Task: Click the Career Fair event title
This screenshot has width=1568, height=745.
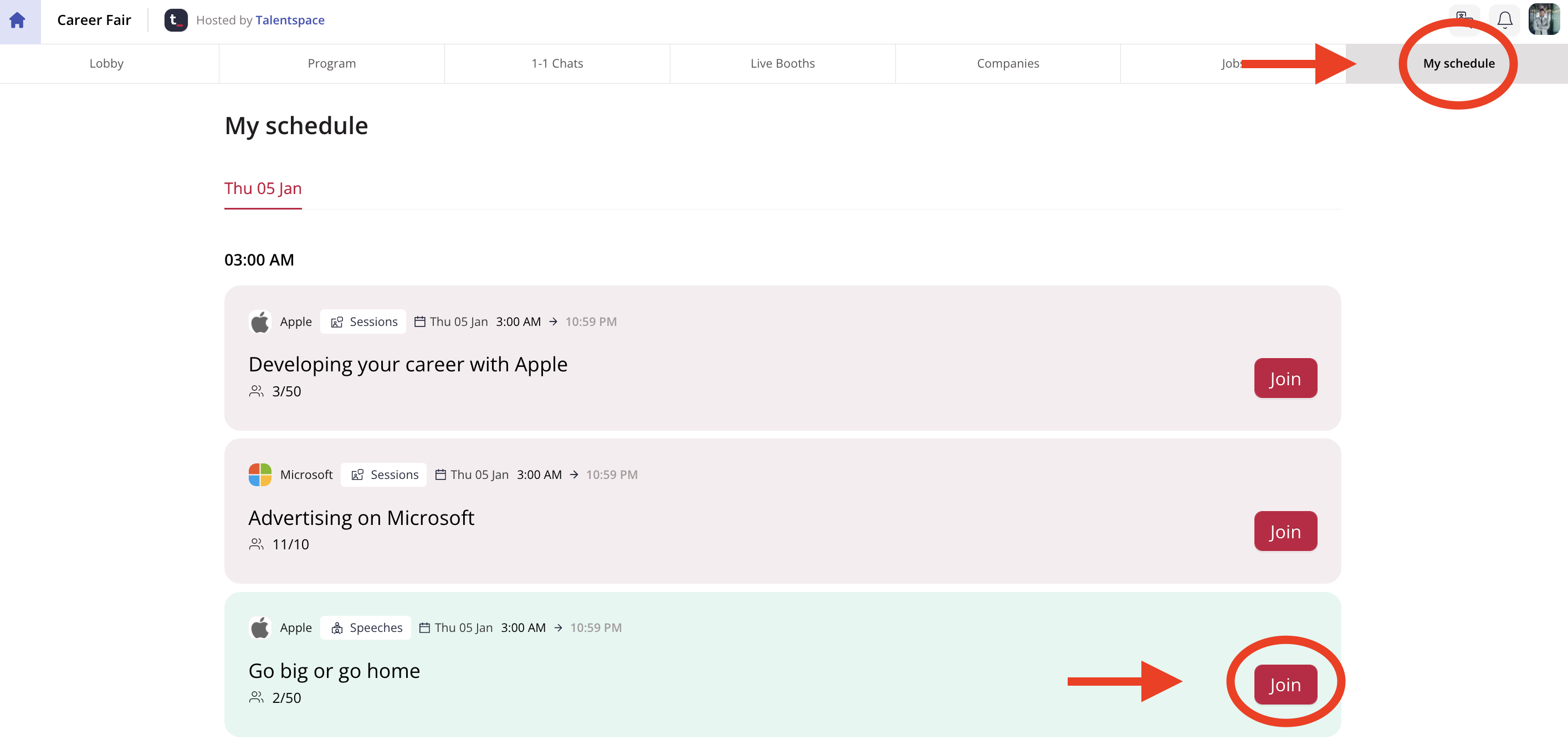Action: pyautogui.click(x=94, y=20)
